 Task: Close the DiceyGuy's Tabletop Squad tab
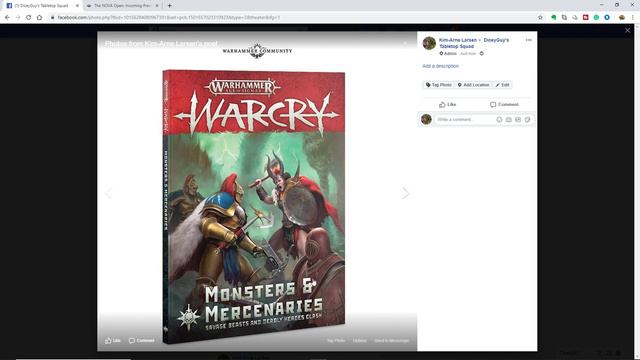pos(77,6)
